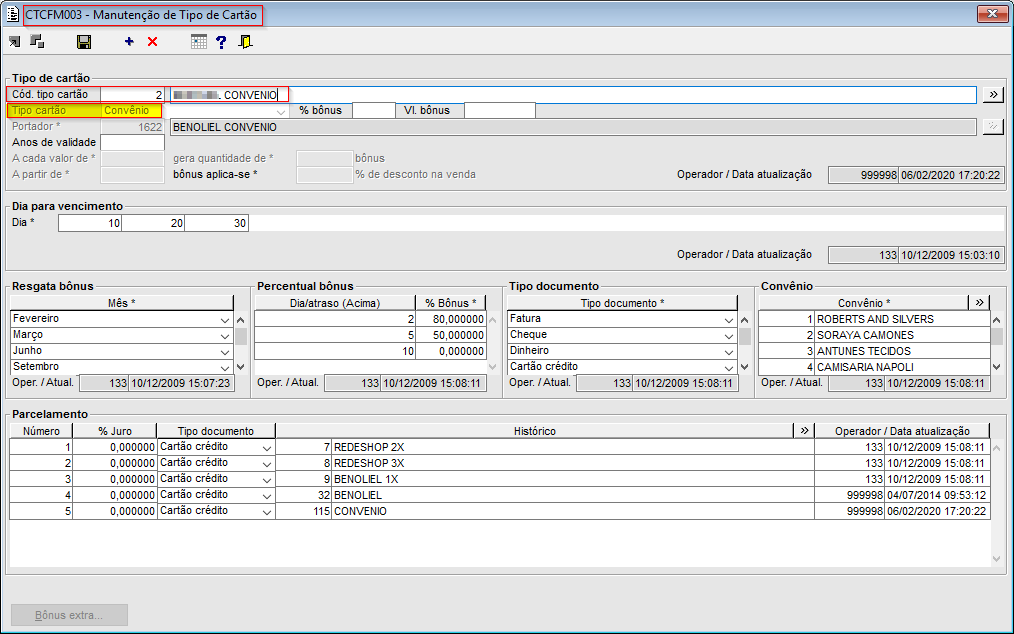Open the Fatura document type dropdown

728,320
